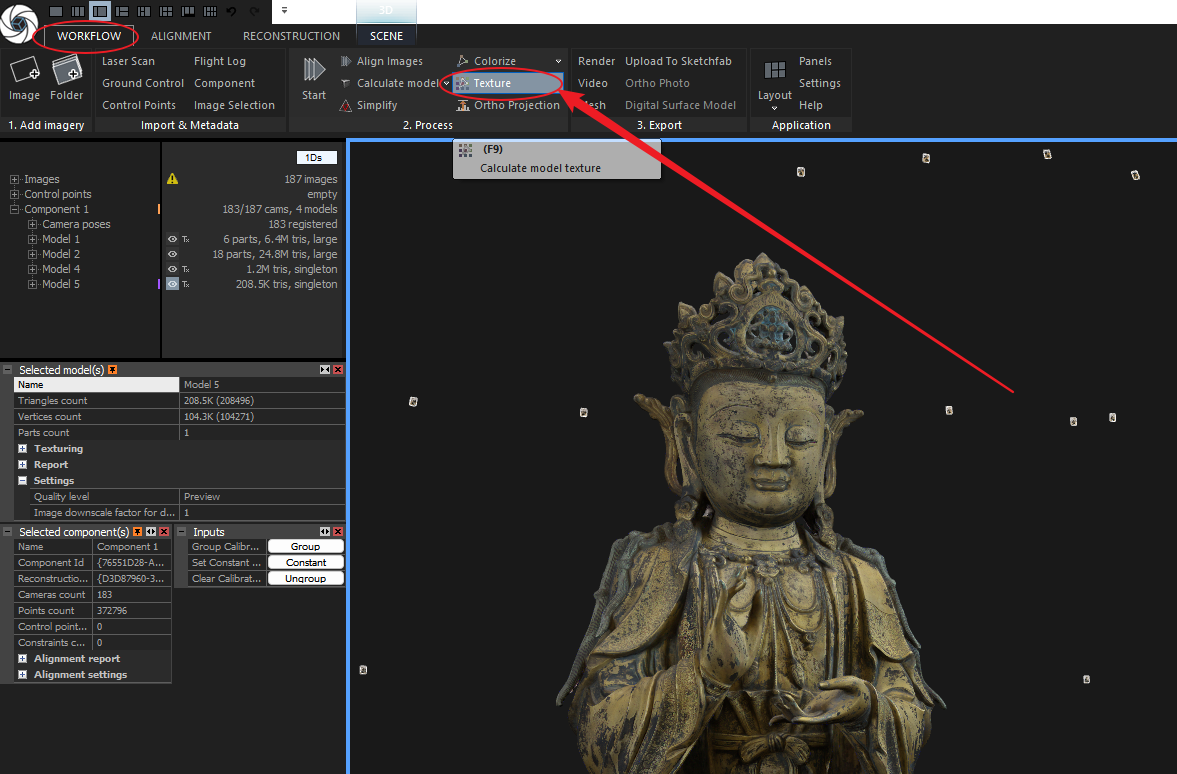1177x774 pixels.
Task: Expand the Images tree node
Action: (15, 179)
